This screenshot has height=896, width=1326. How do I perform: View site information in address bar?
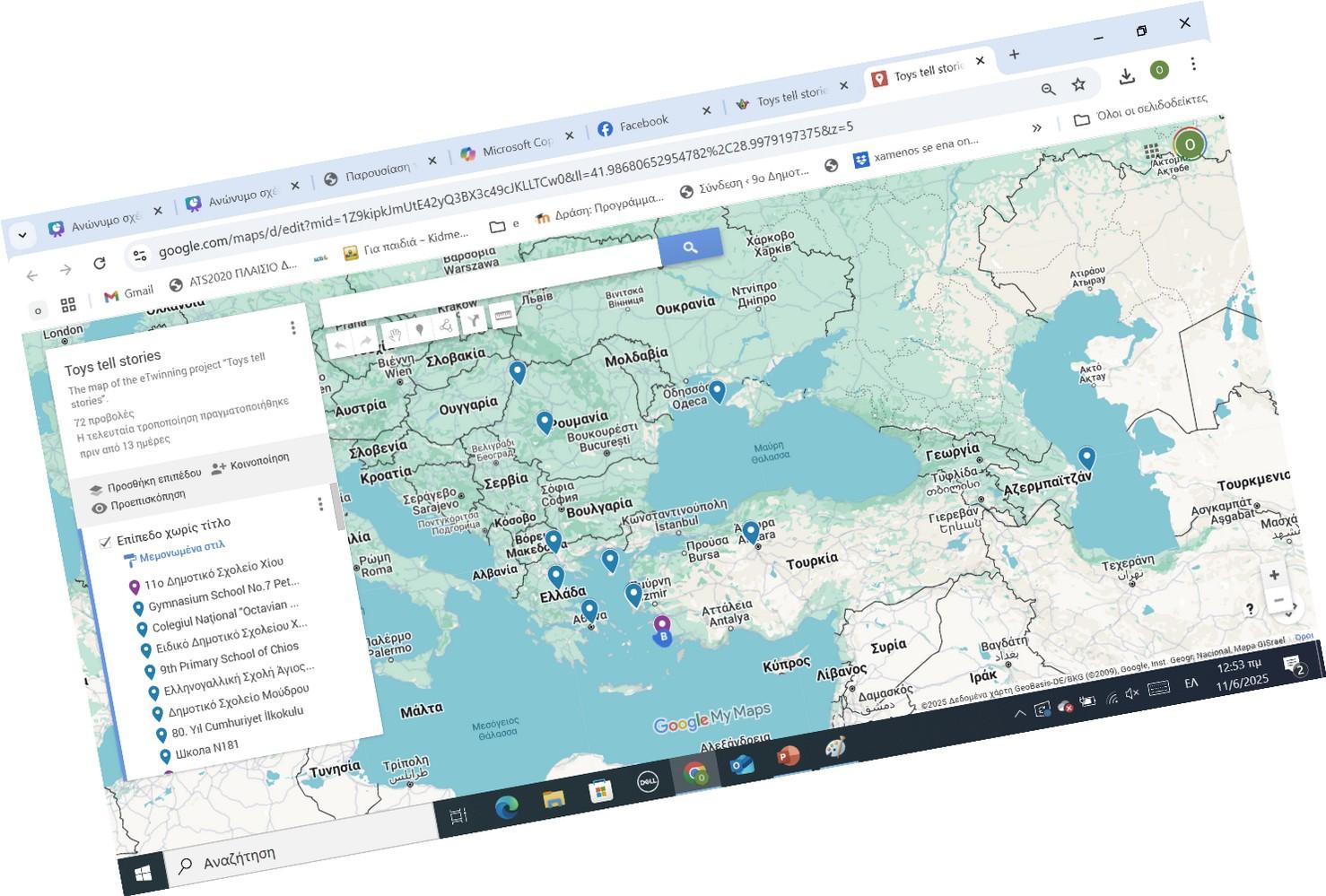coord(139,257)
